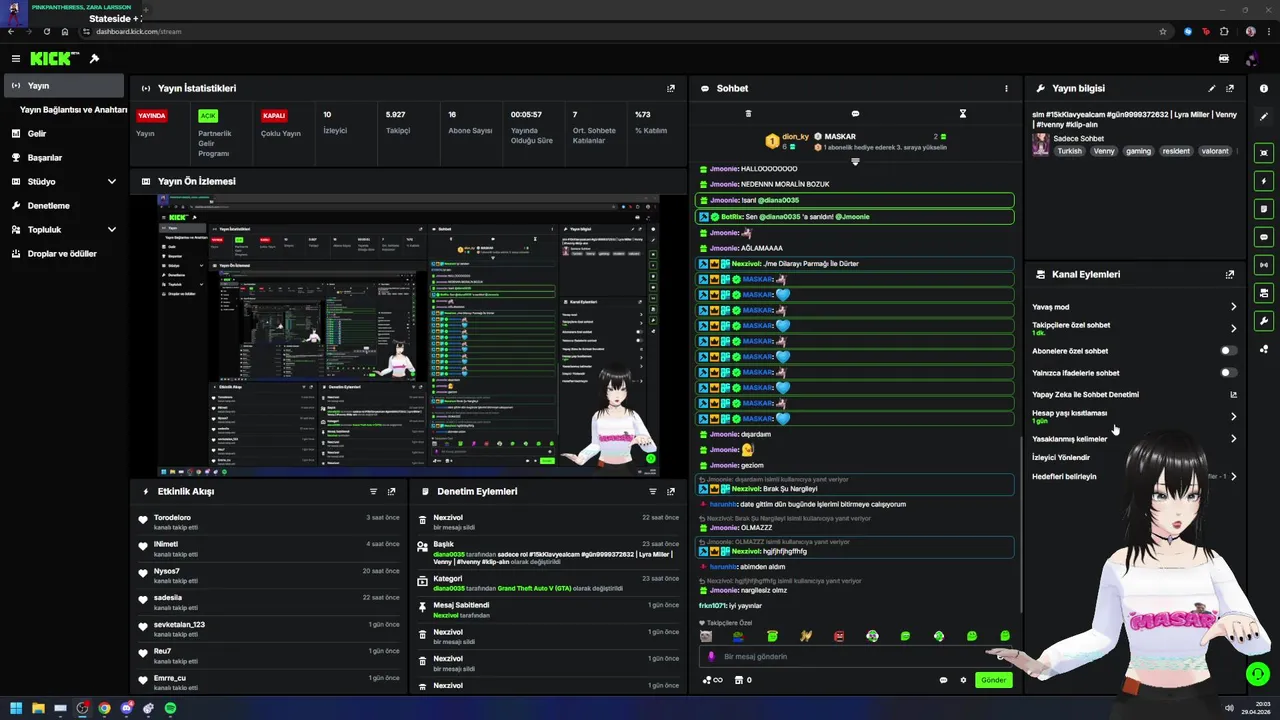Pop out the Etkinlik Akışı panel
Screen dimensions: 1280x720
coord(391,491)
